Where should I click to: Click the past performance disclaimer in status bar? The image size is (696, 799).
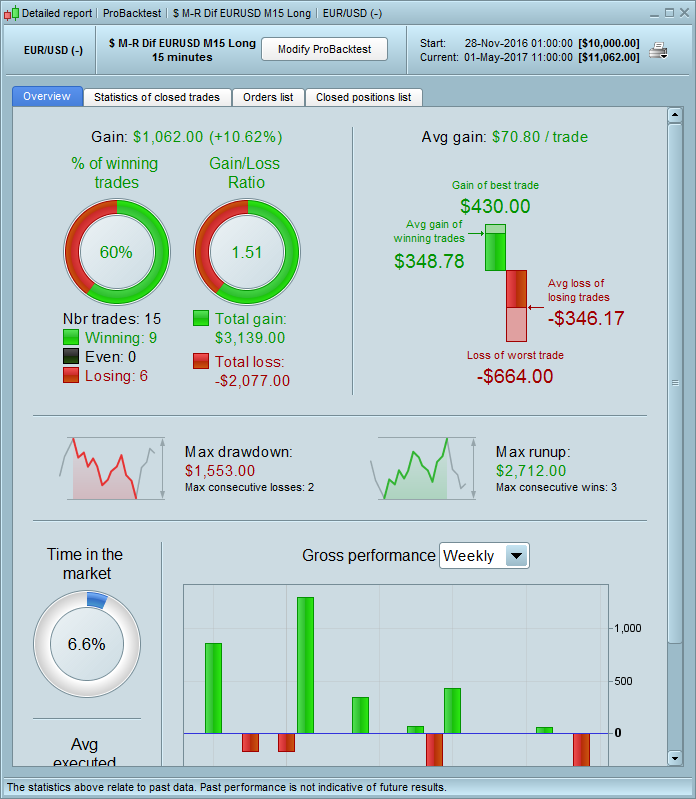coord(227,787)
